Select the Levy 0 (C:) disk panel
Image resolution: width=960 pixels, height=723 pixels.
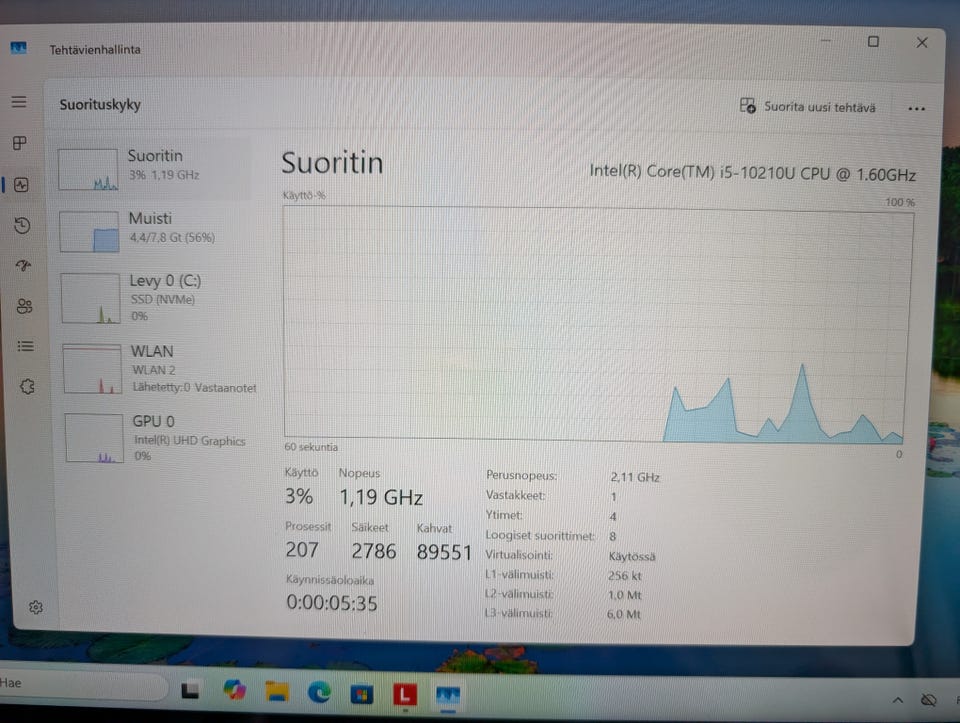[157, 298]
